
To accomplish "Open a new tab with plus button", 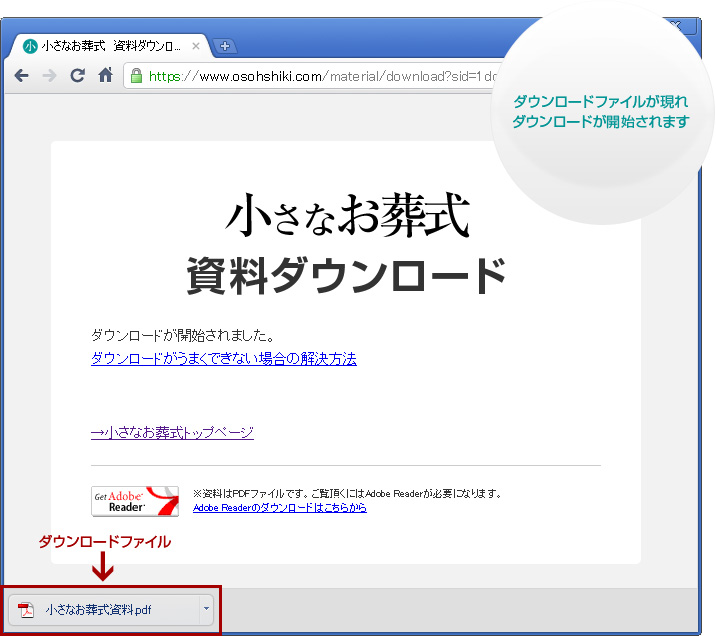I will click(x=225, y=46).
